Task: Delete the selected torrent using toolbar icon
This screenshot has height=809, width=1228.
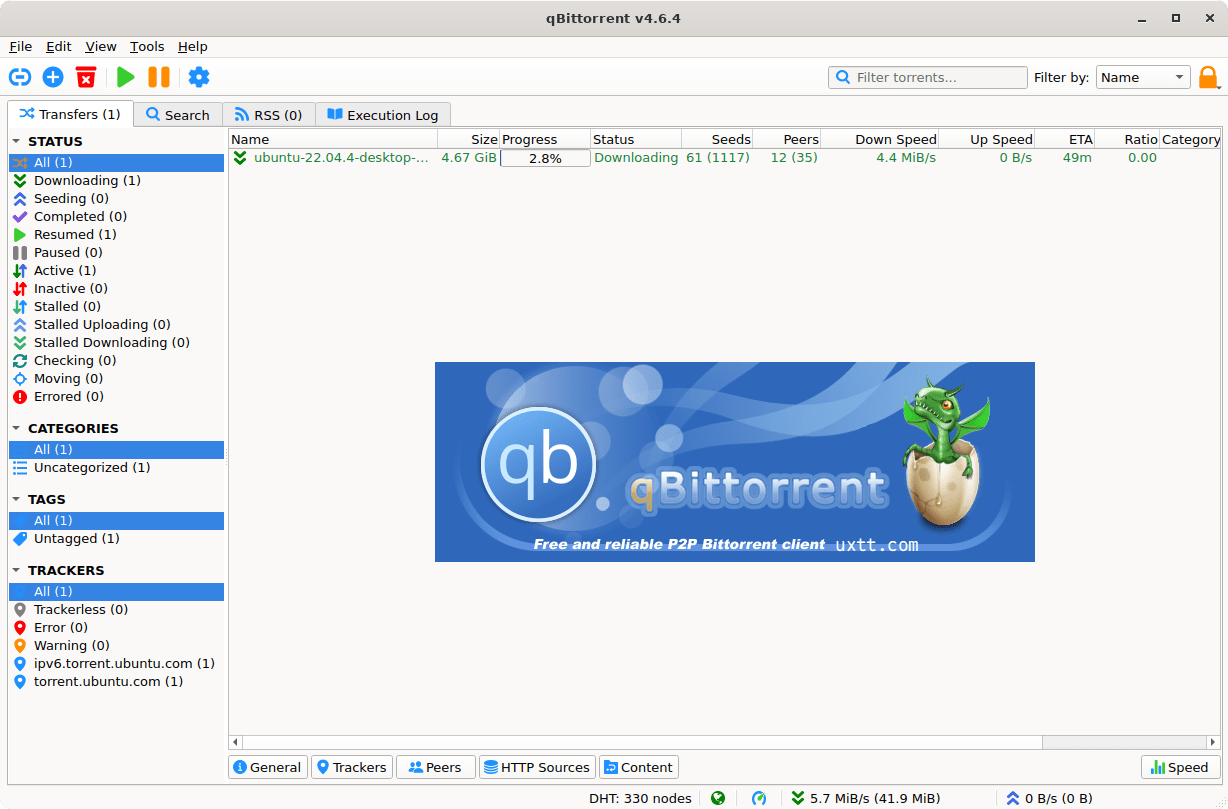Action: pos(85,77)
